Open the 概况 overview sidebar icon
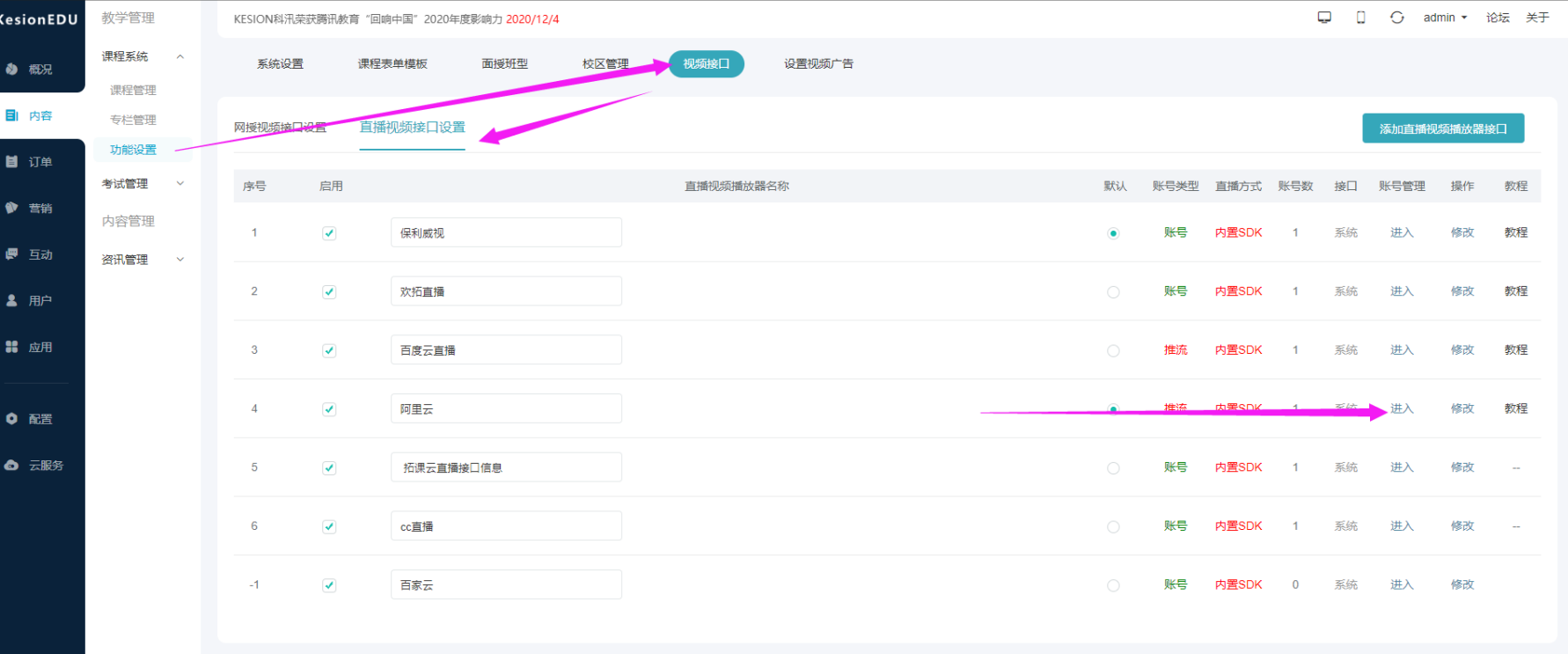 (12, 69)
